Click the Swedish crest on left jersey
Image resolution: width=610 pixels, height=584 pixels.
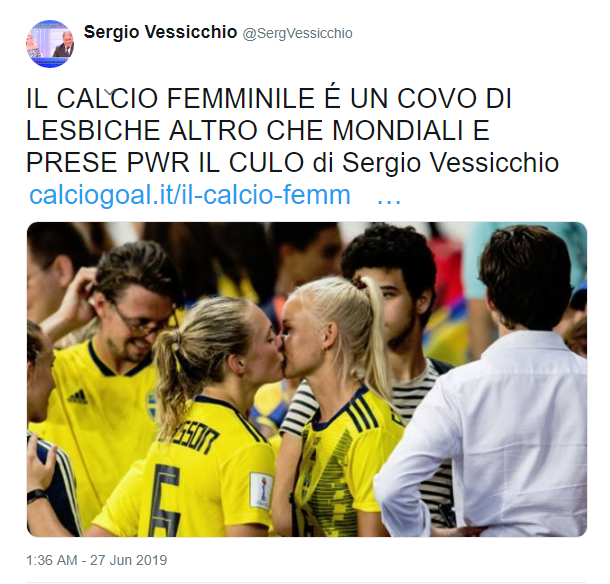click(152, 407)
